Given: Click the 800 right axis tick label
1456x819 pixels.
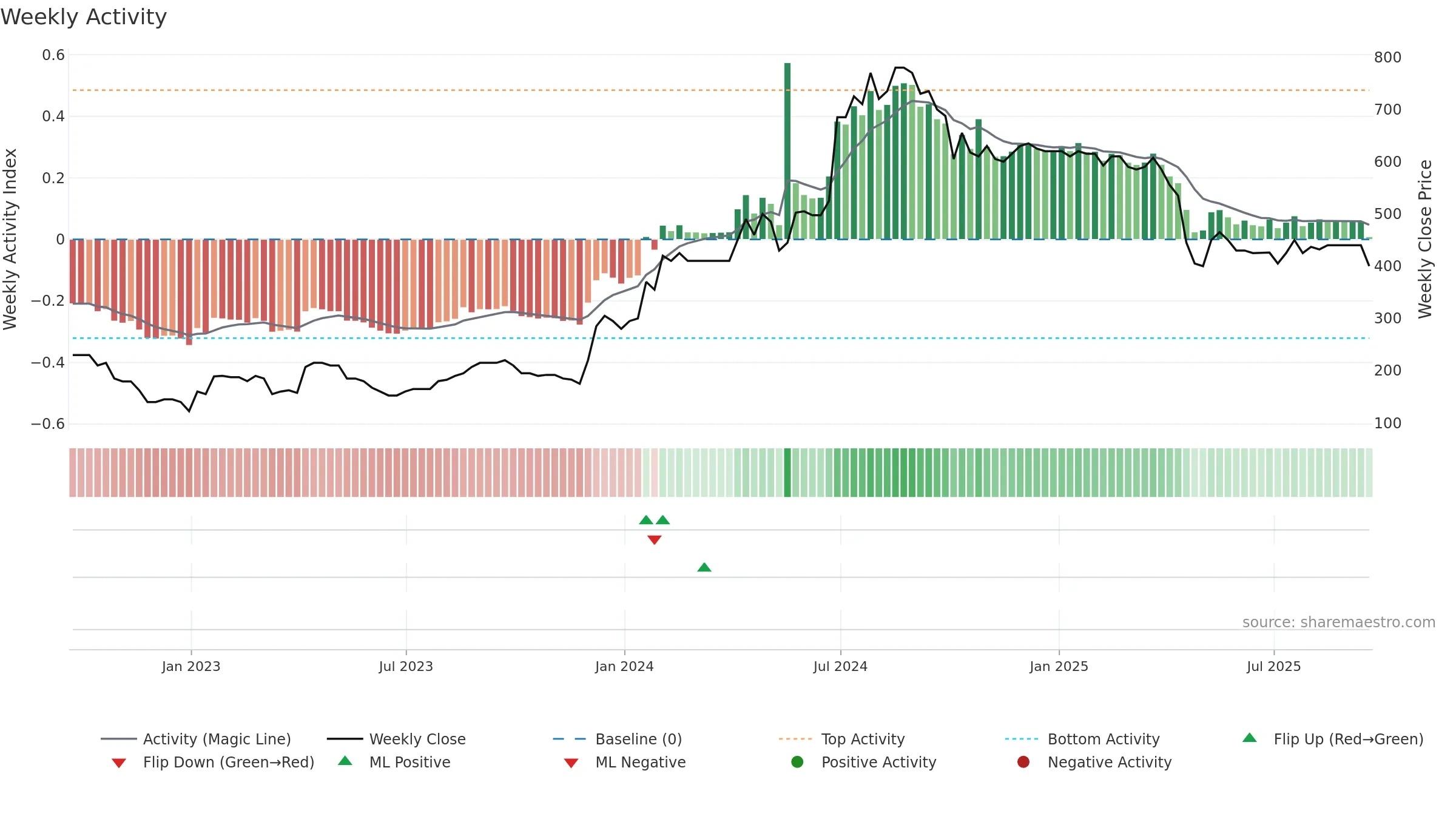Looking at the screenshot, I should click(1388, 58).
